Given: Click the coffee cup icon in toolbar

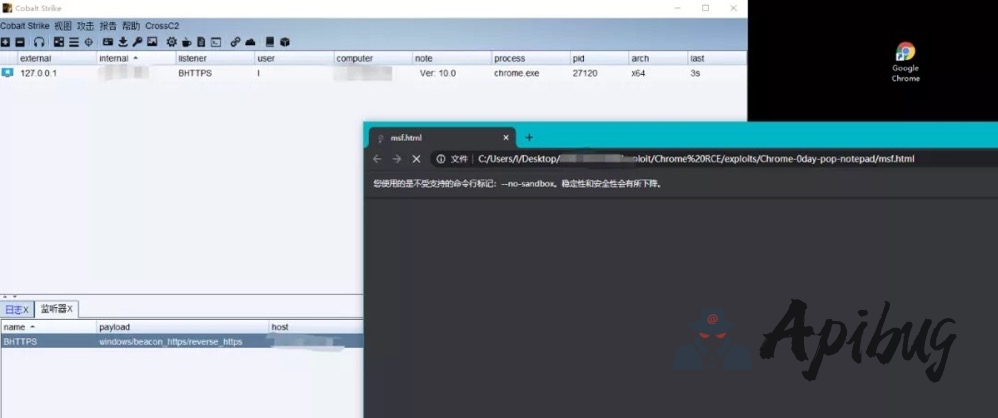Looking at the screenshot, I should click(186, 42).
